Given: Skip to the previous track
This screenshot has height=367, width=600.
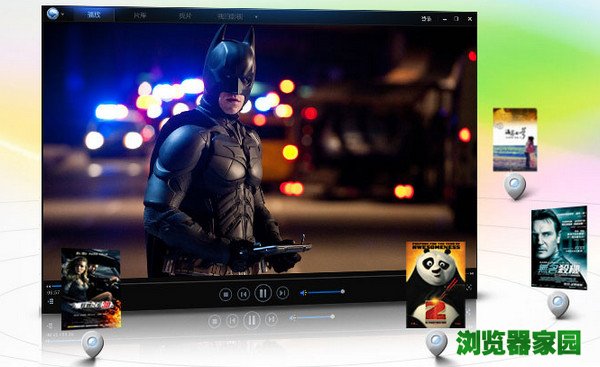Looking at the screenshot, I should [x=243, y=294].
